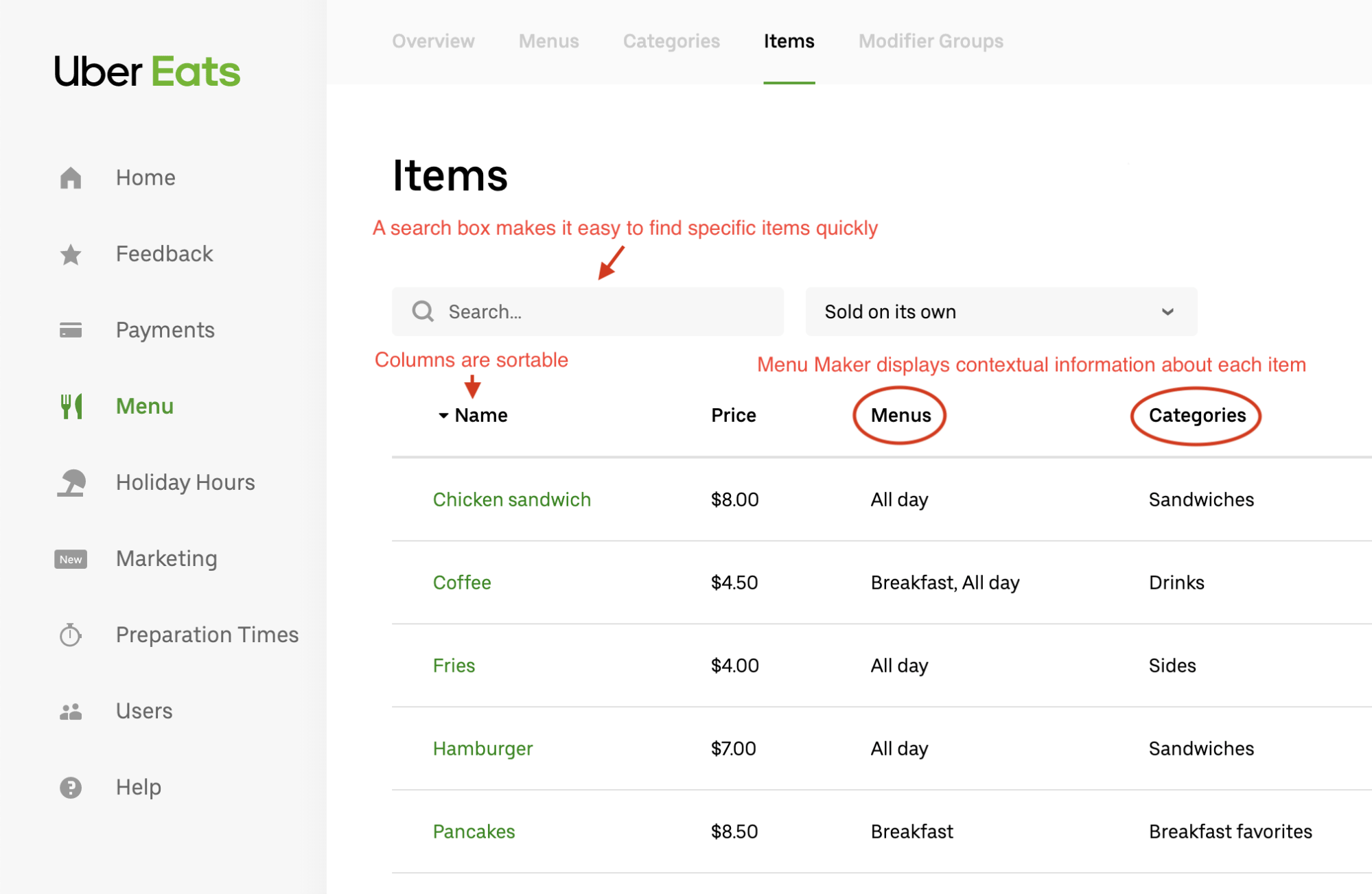
Task: Click the Payments card icon
Action: pyautogui.click(x=71, y=330)
